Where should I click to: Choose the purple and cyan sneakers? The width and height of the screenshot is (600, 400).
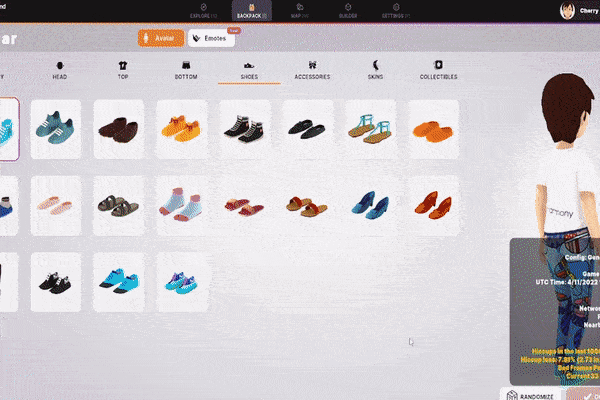click(182, 282)
